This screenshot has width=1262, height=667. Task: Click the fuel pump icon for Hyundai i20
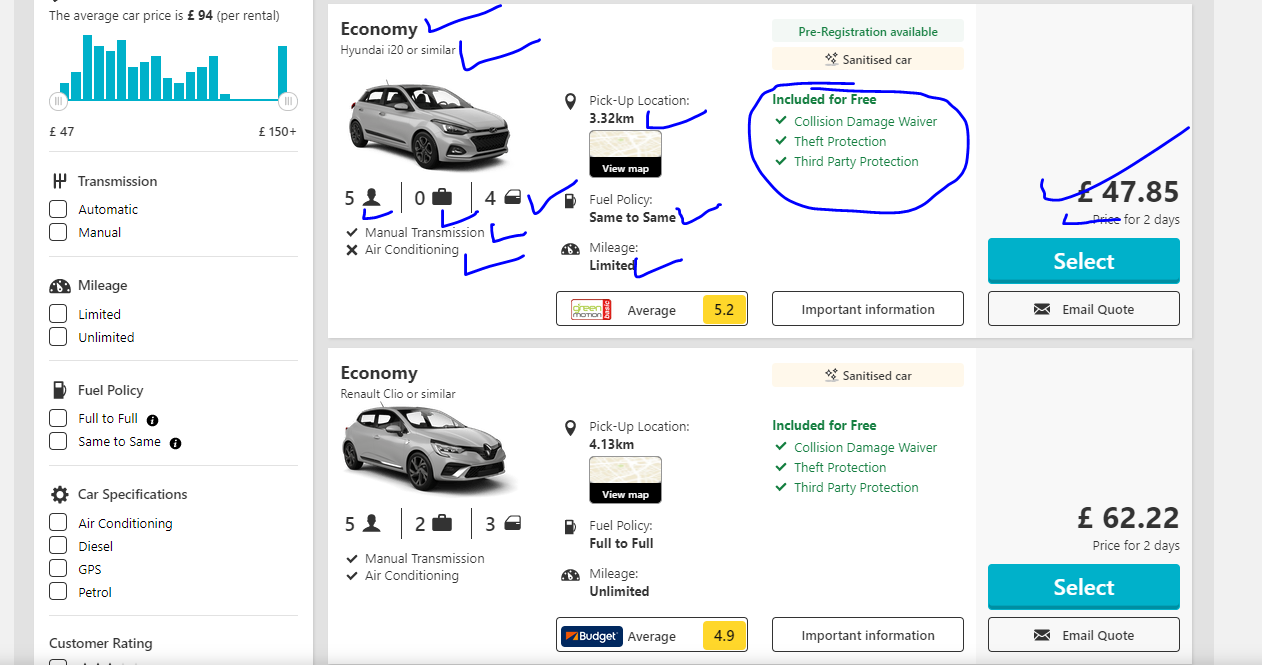coord(570,201)
